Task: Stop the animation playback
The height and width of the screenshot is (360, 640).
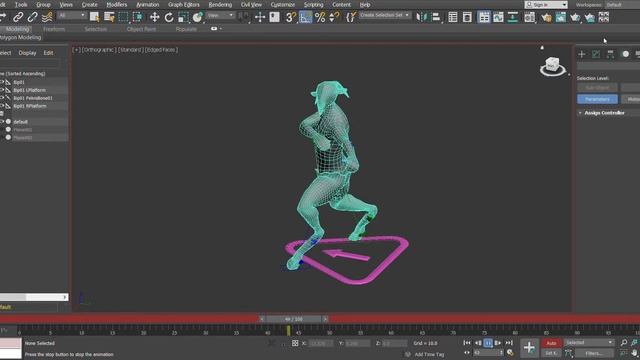Action: [x=488, y=343]
